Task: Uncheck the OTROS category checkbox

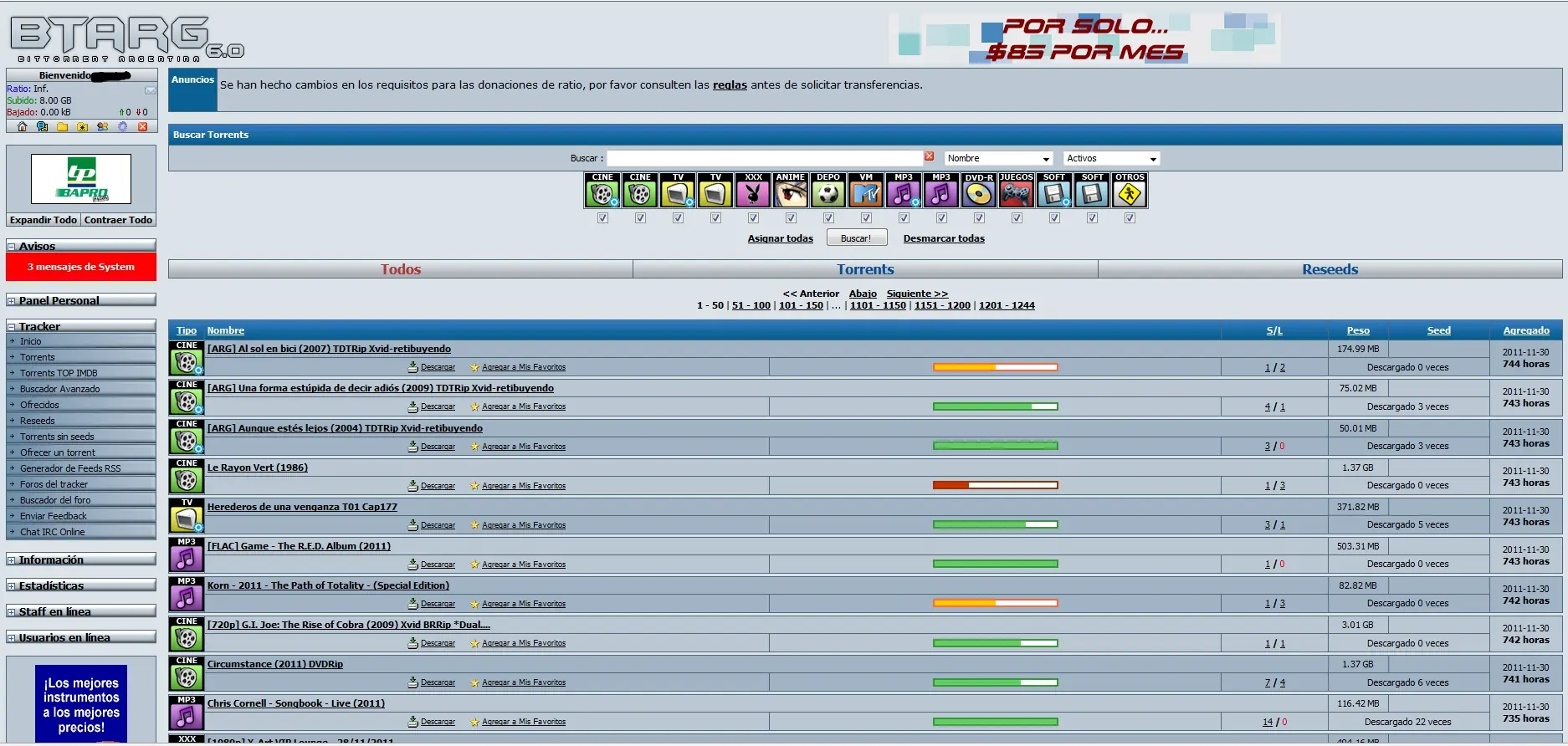Action: 1130,218
